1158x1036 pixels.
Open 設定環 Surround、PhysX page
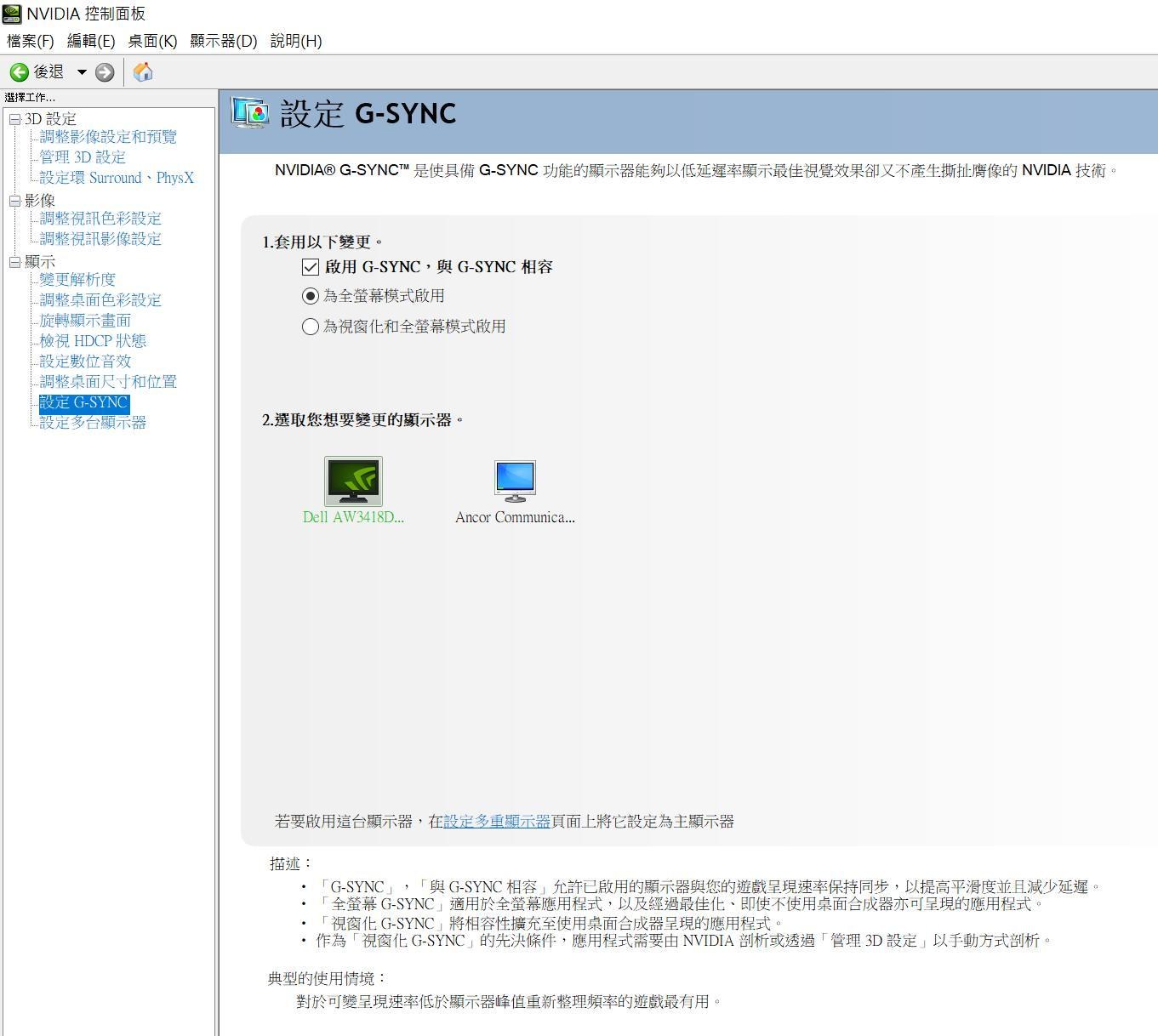click(x=117, y=178)
